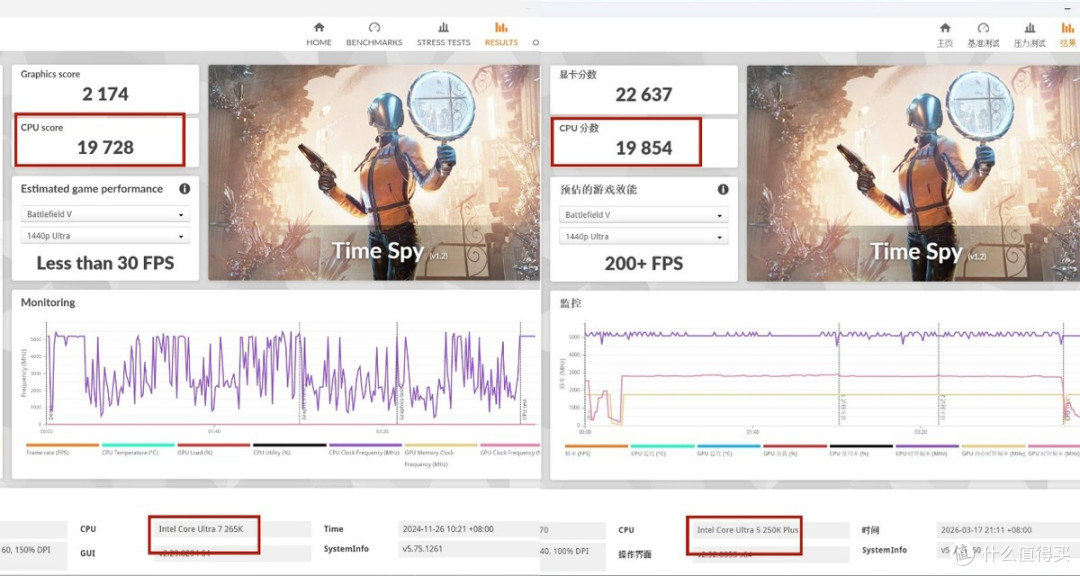This screenshot has width=1080, height=576.
Task: Open 基准测试 benchmarks in the Chinese window
Action: pos(983,35)
